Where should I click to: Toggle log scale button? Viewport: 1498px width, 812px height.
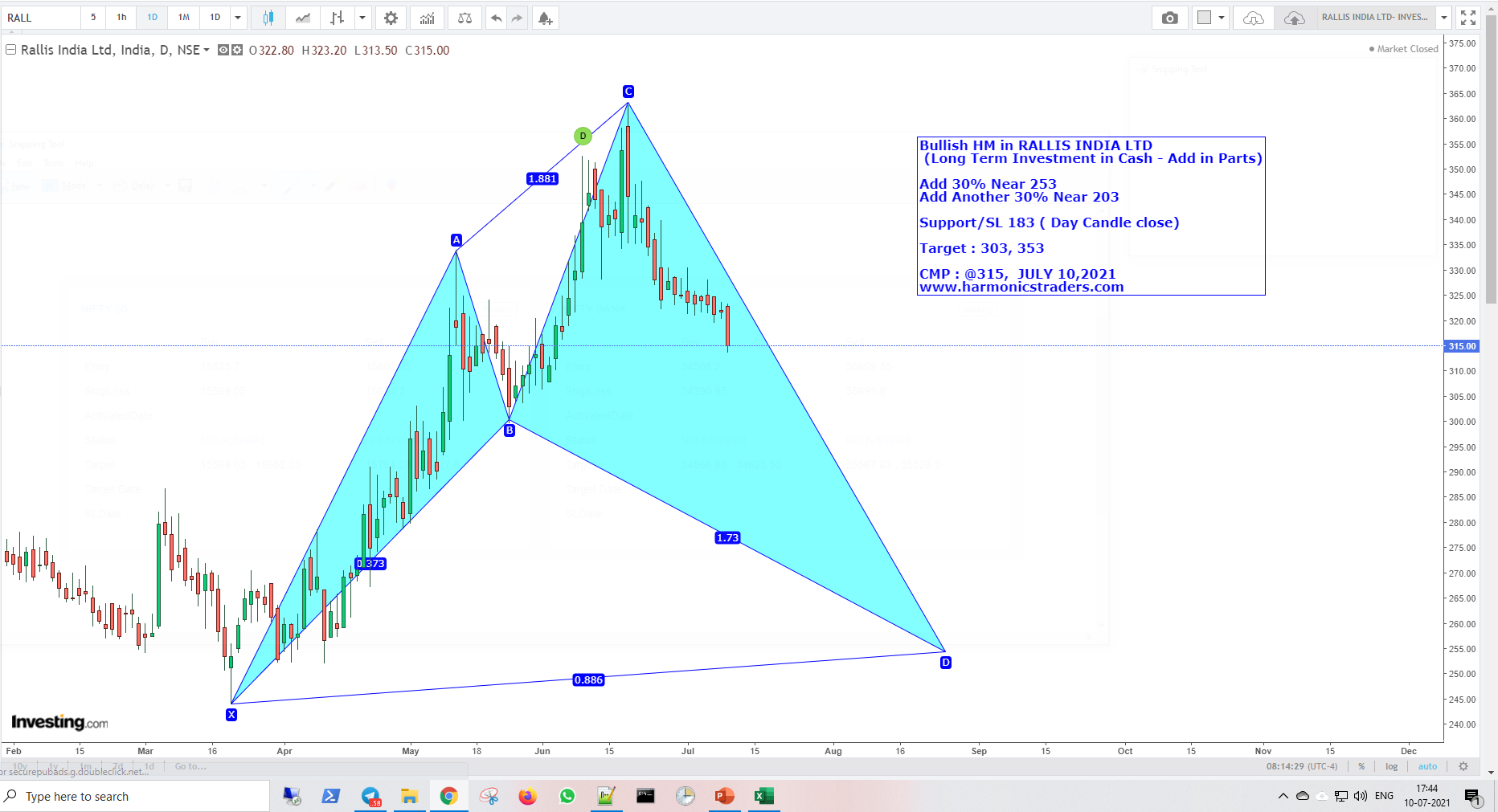click(x=1391, y=766)
